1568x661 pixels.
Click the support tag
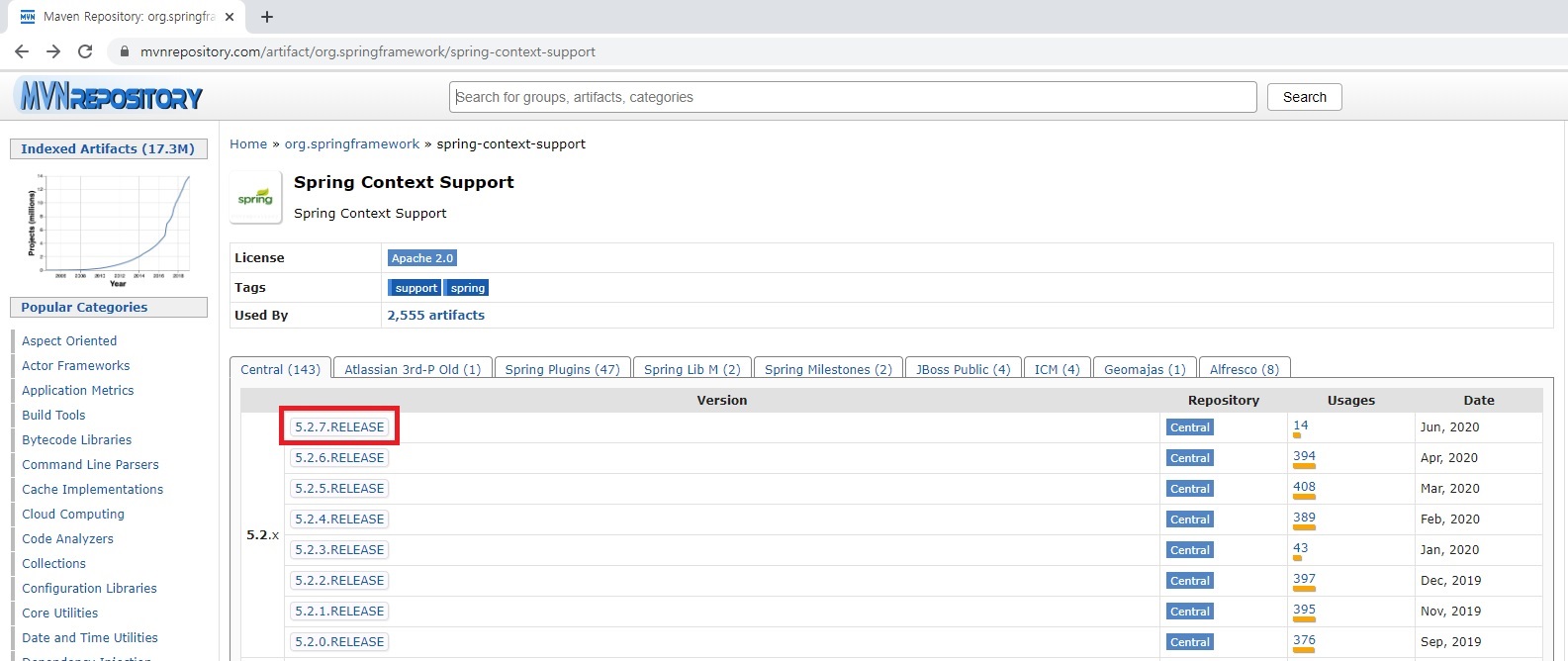tap(415, 288)
